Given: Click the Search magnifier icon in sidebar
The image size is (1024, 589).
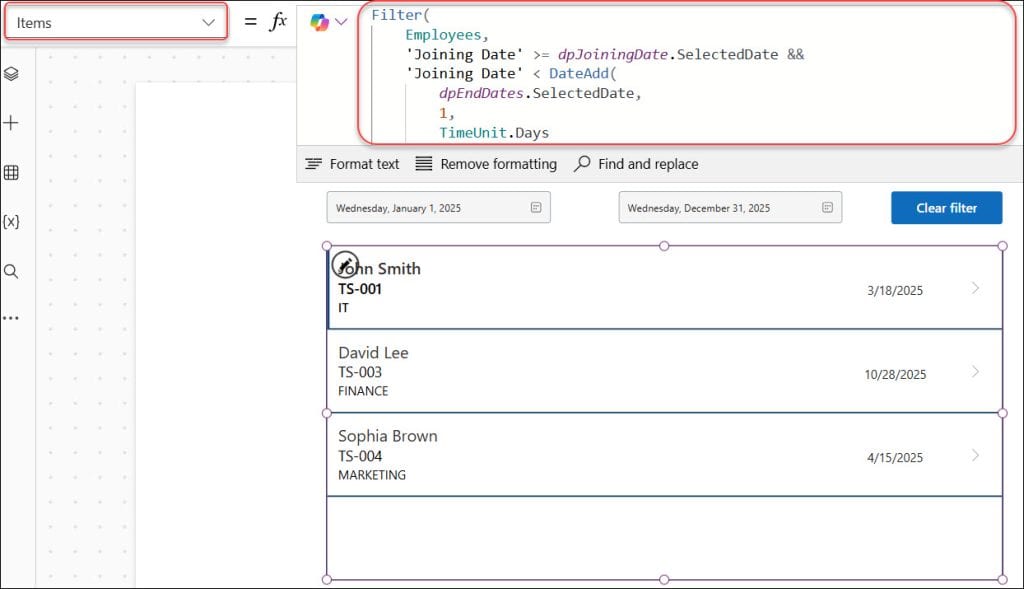Looking at the screenshot, I should tap(11, 271).
